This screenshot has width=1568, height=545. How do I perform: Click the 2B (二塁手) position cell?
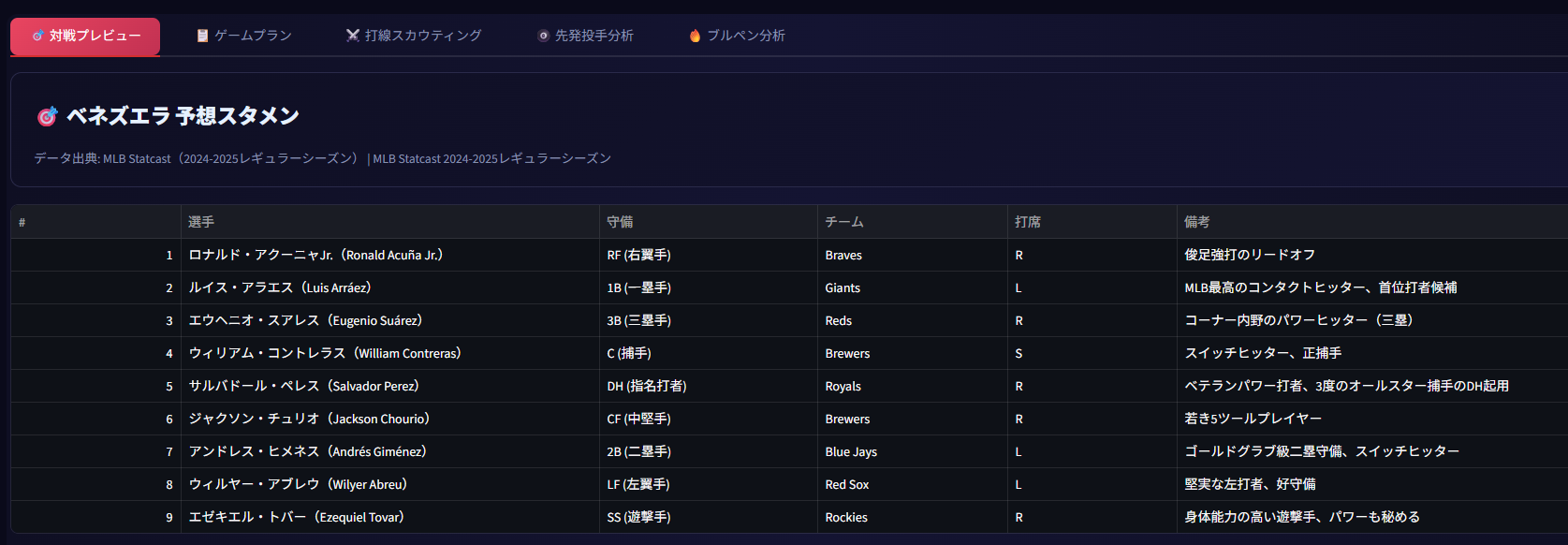[709, 451]
